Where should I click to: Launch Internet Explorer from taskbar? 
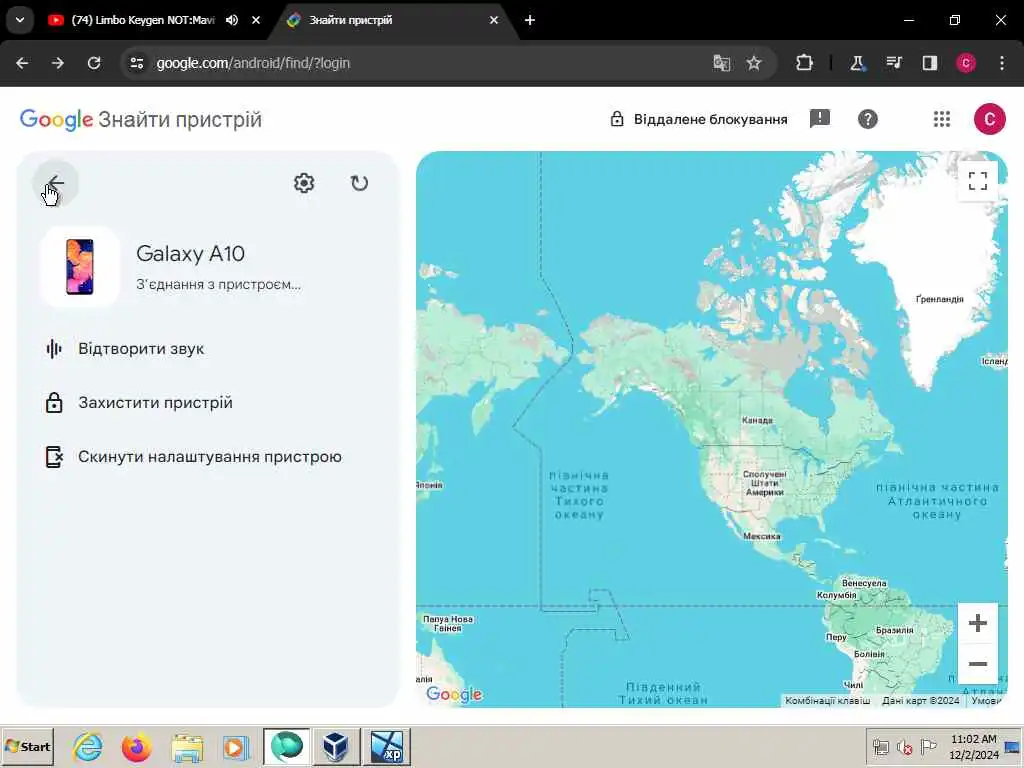tap(87, 747)
